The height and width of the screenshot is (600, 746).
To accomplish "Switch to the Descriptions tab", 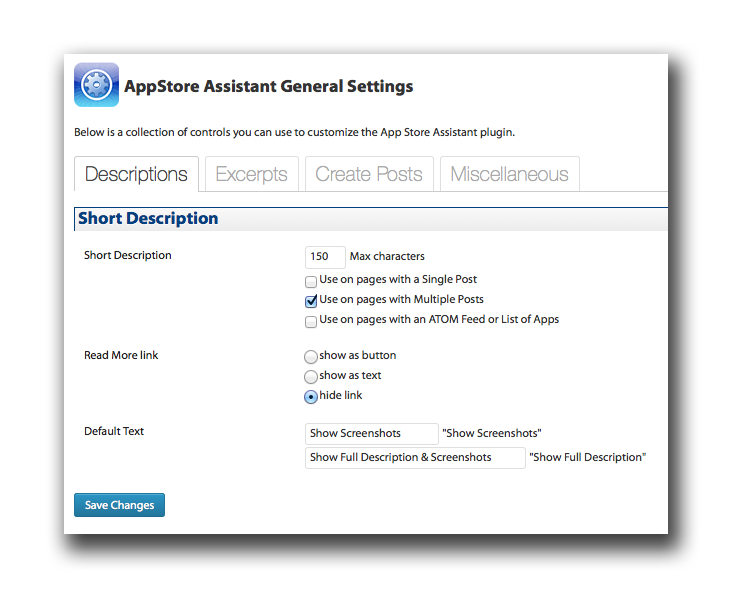I will (x=136, y=174).
